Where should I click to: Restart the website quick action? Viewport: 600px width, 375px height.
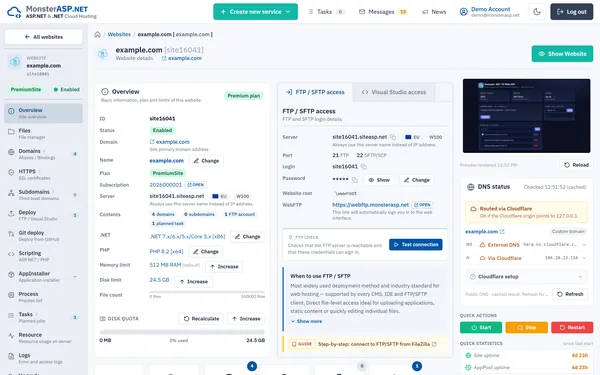point(572,328)
